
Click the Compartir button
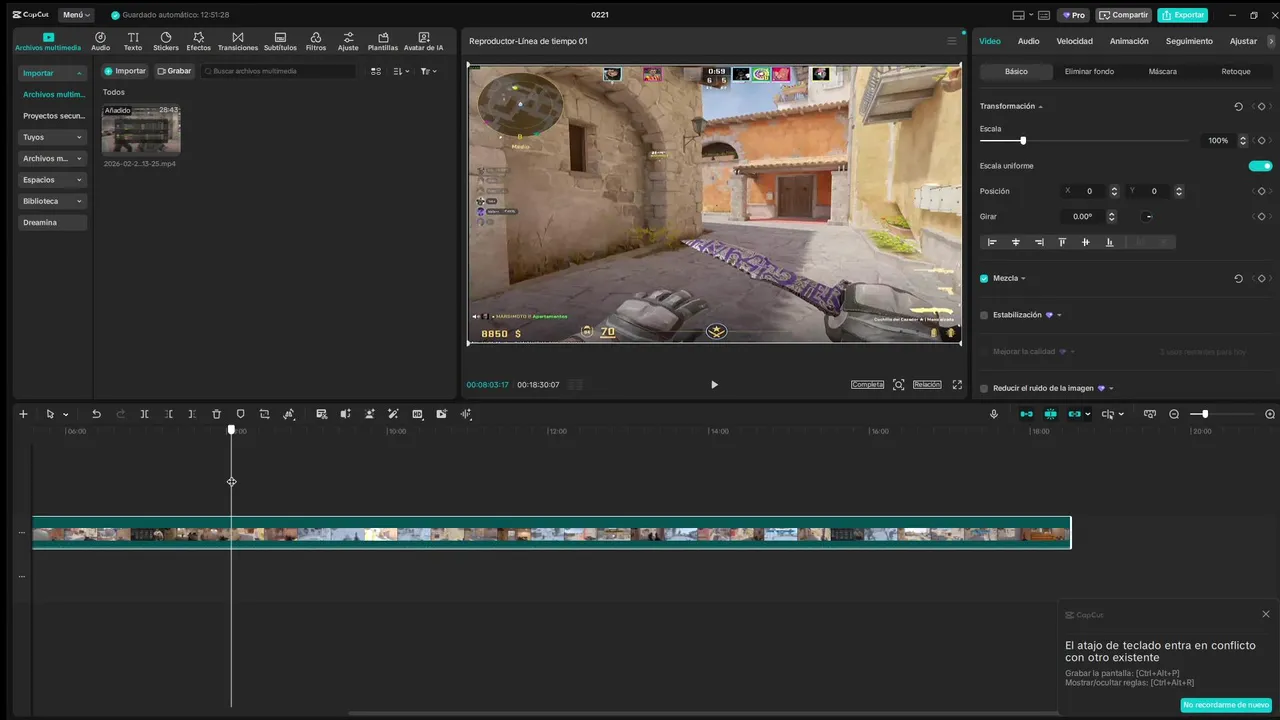(x=1124, y=15)
